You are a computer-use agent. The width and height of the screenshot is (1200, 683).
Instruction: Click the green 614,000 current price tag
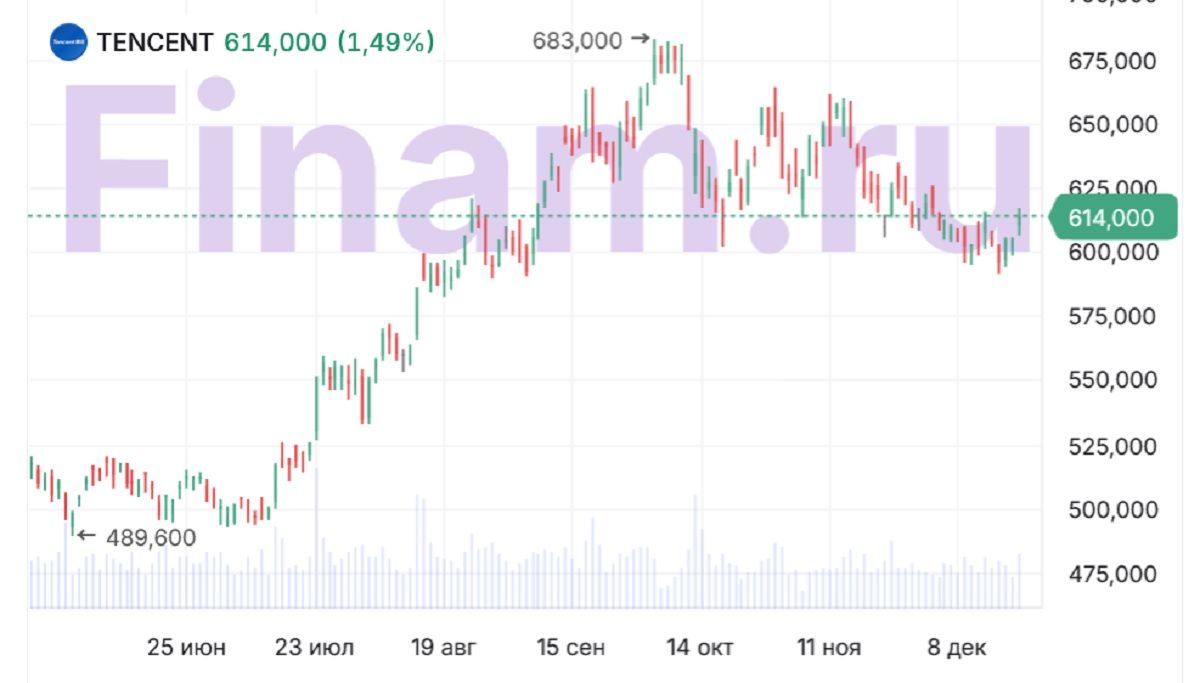tap(1111, 218)
